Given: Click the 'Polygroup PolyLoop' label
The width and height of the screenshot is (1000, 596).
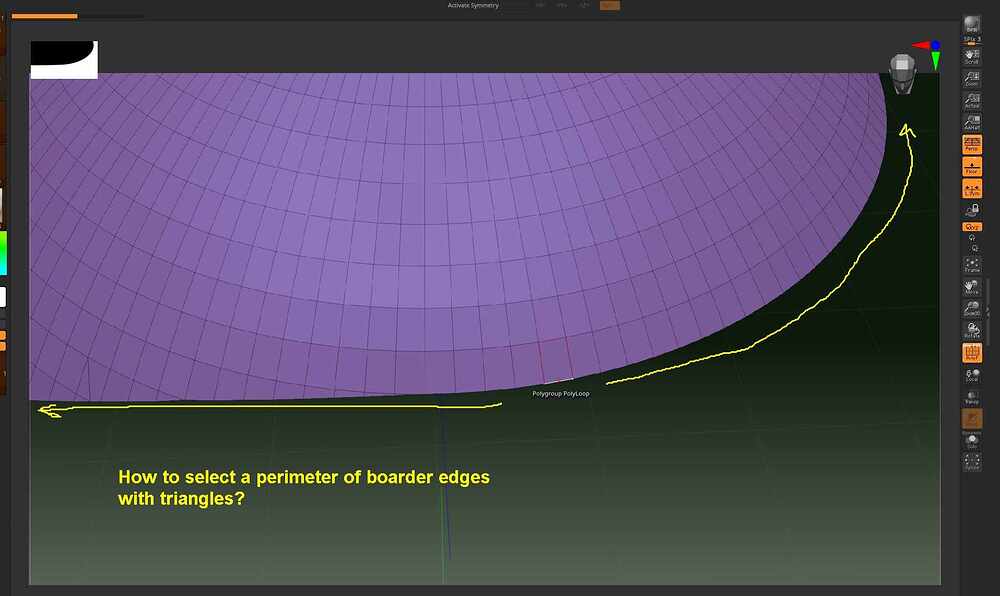Looking at the screenshot, I should click(x=561, y=393).
